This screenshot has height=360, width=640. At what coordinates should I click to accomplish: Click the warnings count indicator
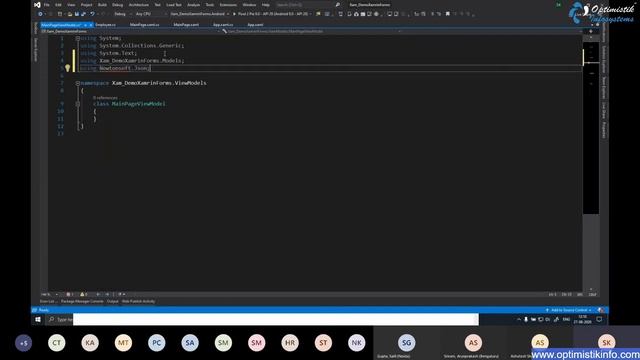84,294
